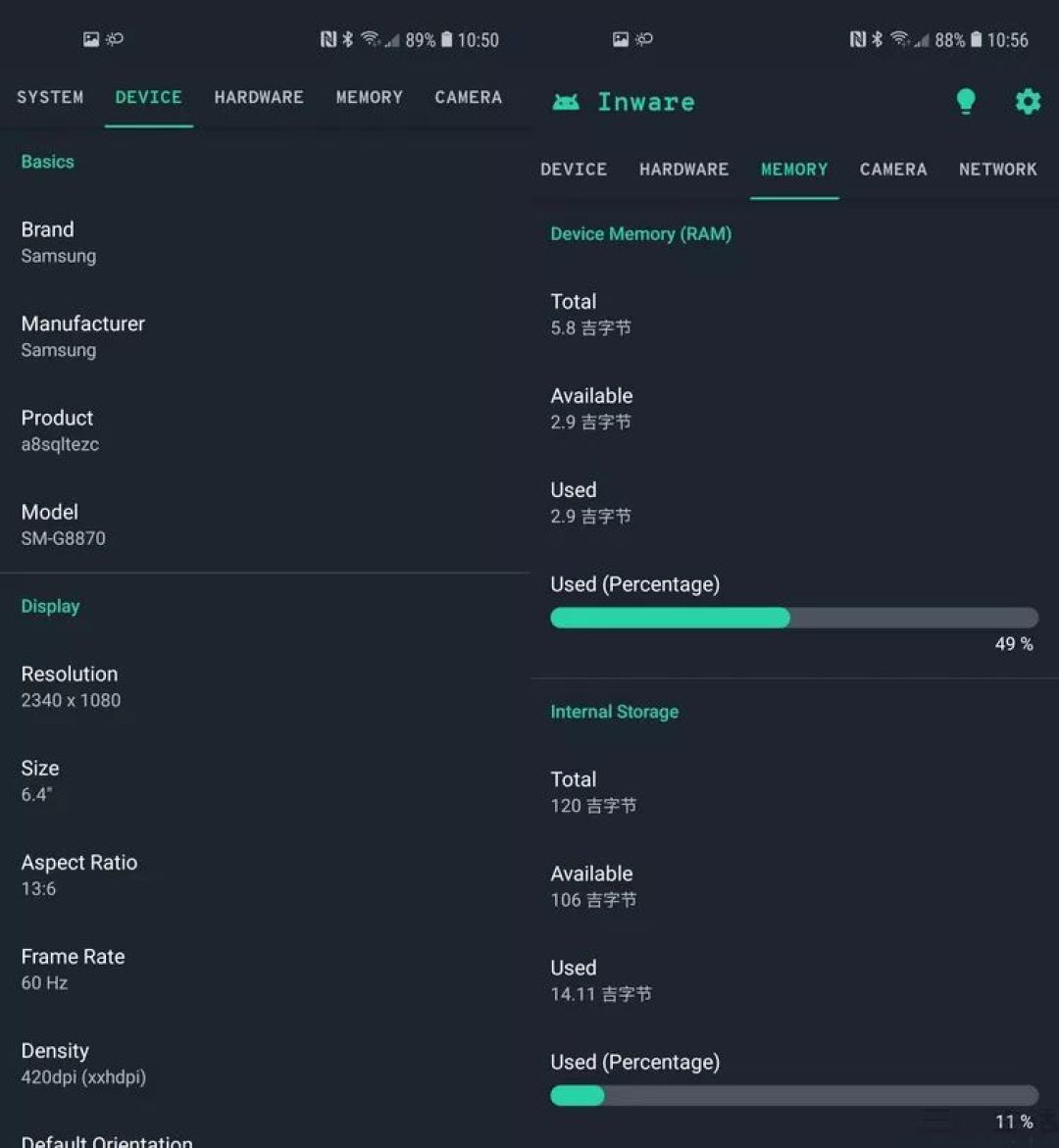Click the storage usage bar at 11%
This screenshot has width=1059, height=1148.
pyautogui.click(x=793, y=1095)
